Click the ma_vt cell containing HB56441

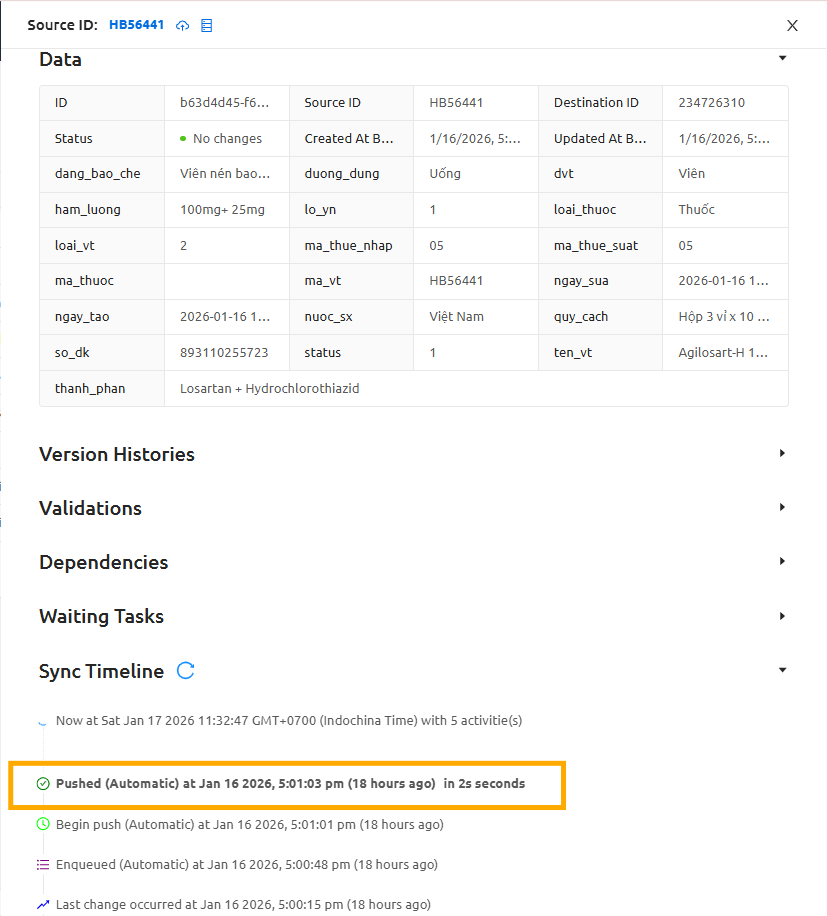click(x=455, y=281)
